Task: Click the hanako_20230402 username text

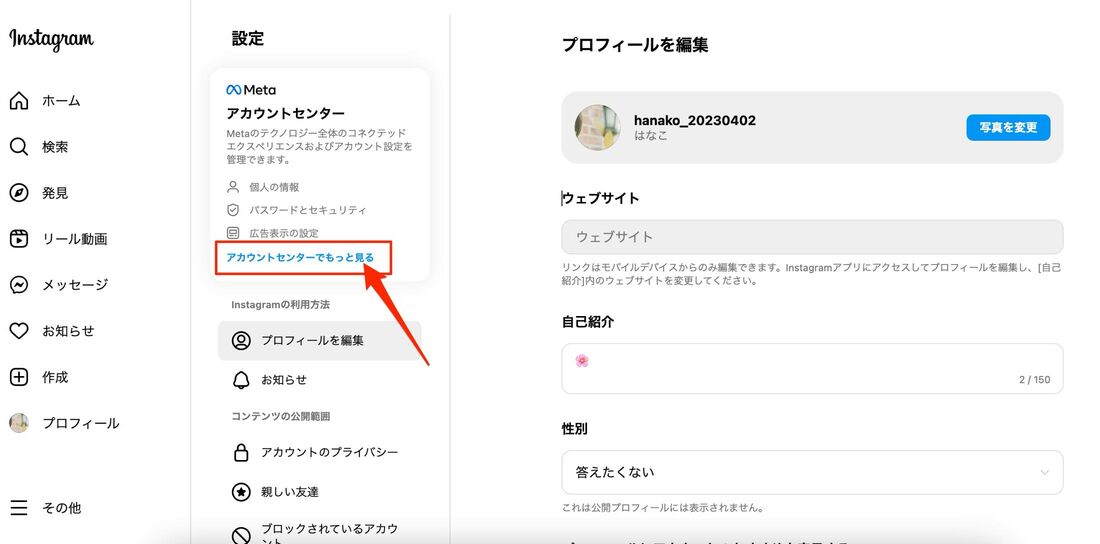Action: [x=695, y=120]
